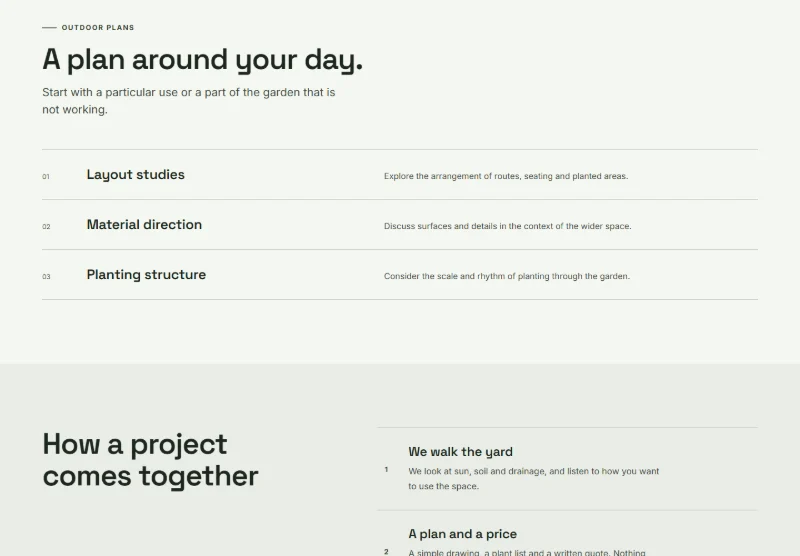This screenshot has width=800, height=556.
Task: Click the step number 2 marker
Action: (386, 552)
